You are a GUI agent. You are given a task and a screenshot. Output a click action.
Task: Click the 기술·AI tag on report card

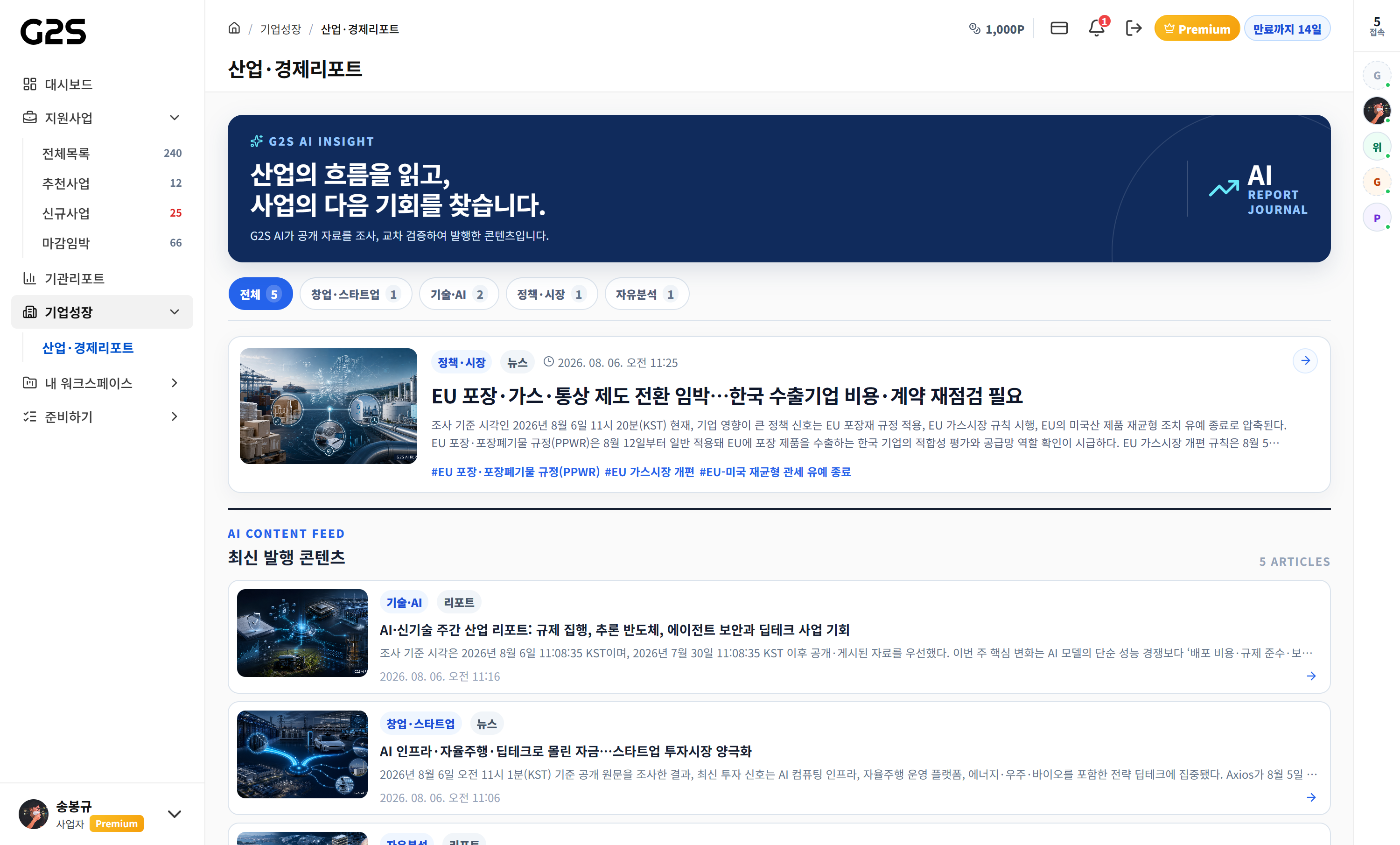(404, 602)
